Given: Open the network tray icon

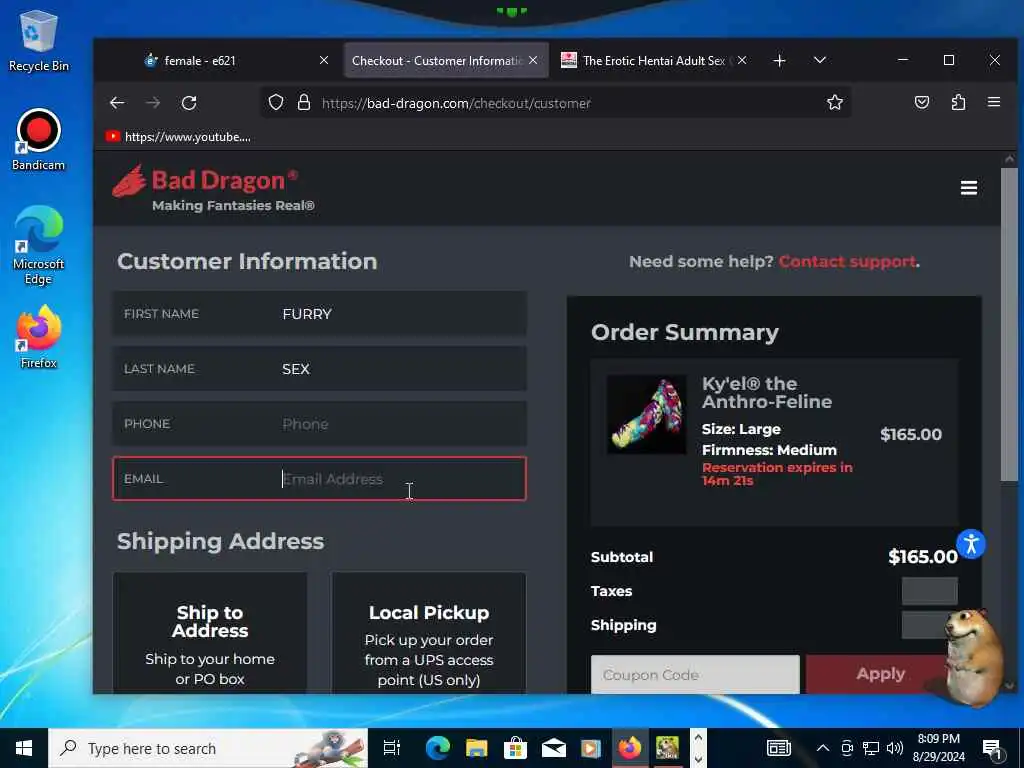Looking at the screenshot, I should pyautogui.click(x=871, y=748).
